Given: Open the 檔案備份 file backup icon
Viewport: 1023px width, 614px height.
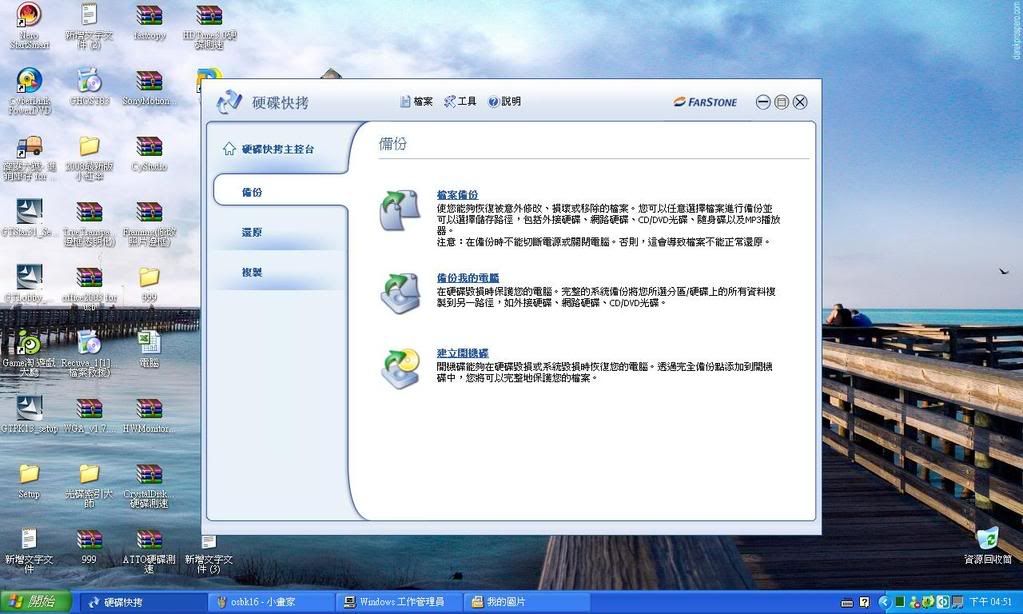Looking at the screenshot, I should tap(400, 210).
